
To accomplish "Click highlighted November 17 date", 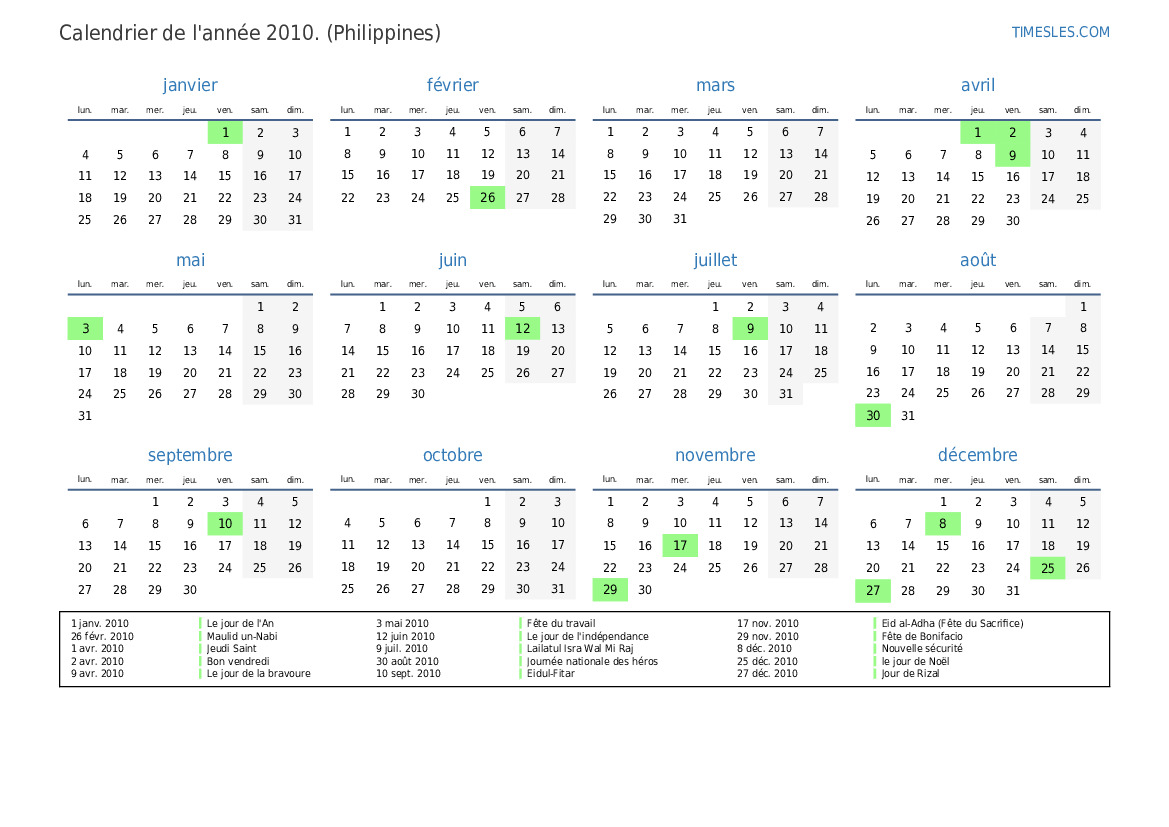I will tap(680, 546).
